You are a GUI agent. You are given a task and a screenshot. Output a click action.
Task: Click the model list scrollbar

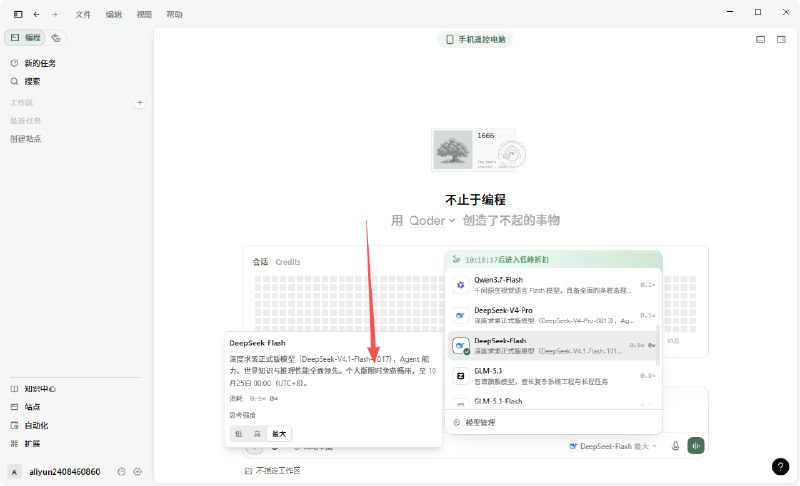(658, 345)
